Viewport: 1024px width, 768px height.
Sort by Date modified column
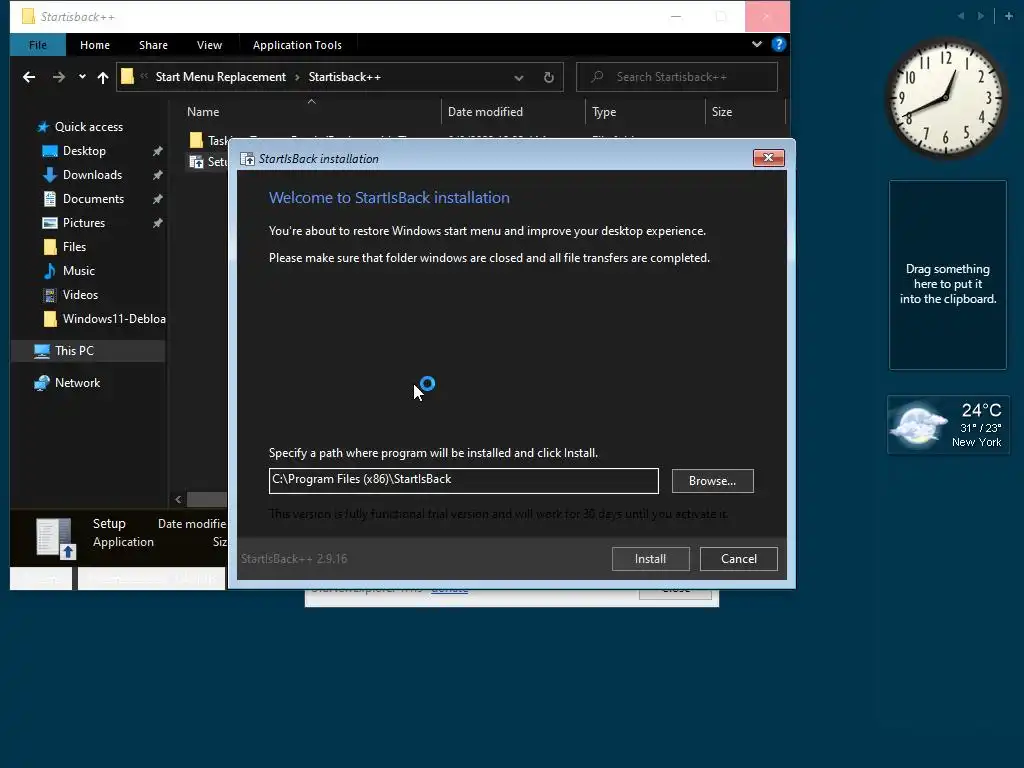tap(485, 112)
